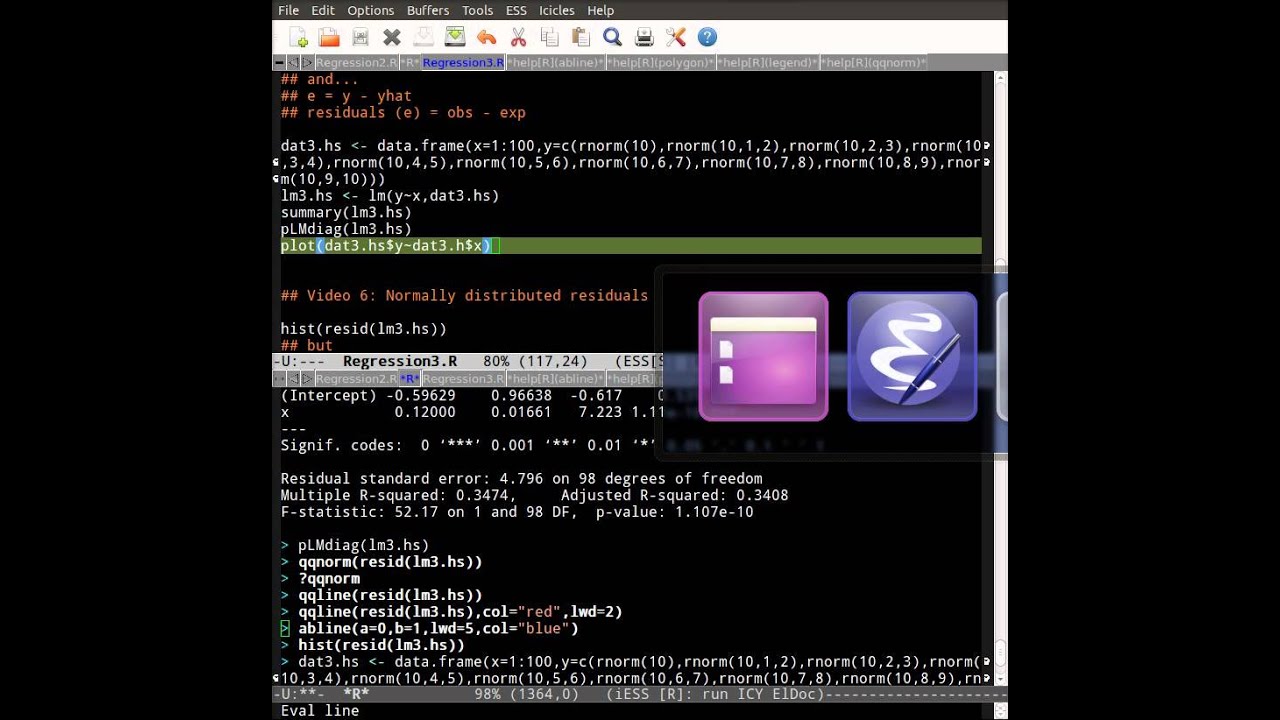This screenshot has width=1280, height=720.
Task: Click the grayed-out Save buffer icon
Action: [x=424, y=37]
